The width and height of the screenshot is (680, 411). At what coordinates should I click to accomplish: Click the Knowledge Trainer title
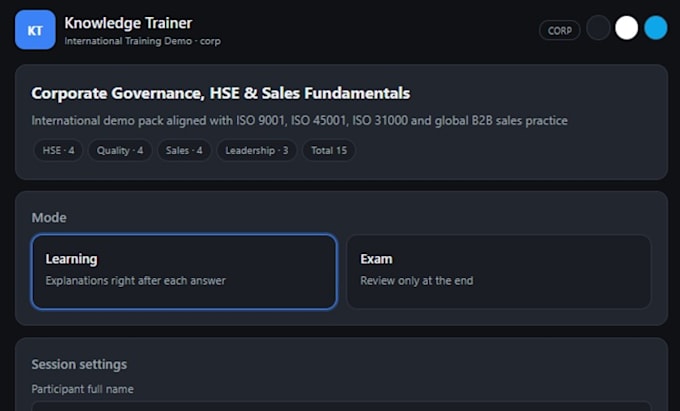128,23
